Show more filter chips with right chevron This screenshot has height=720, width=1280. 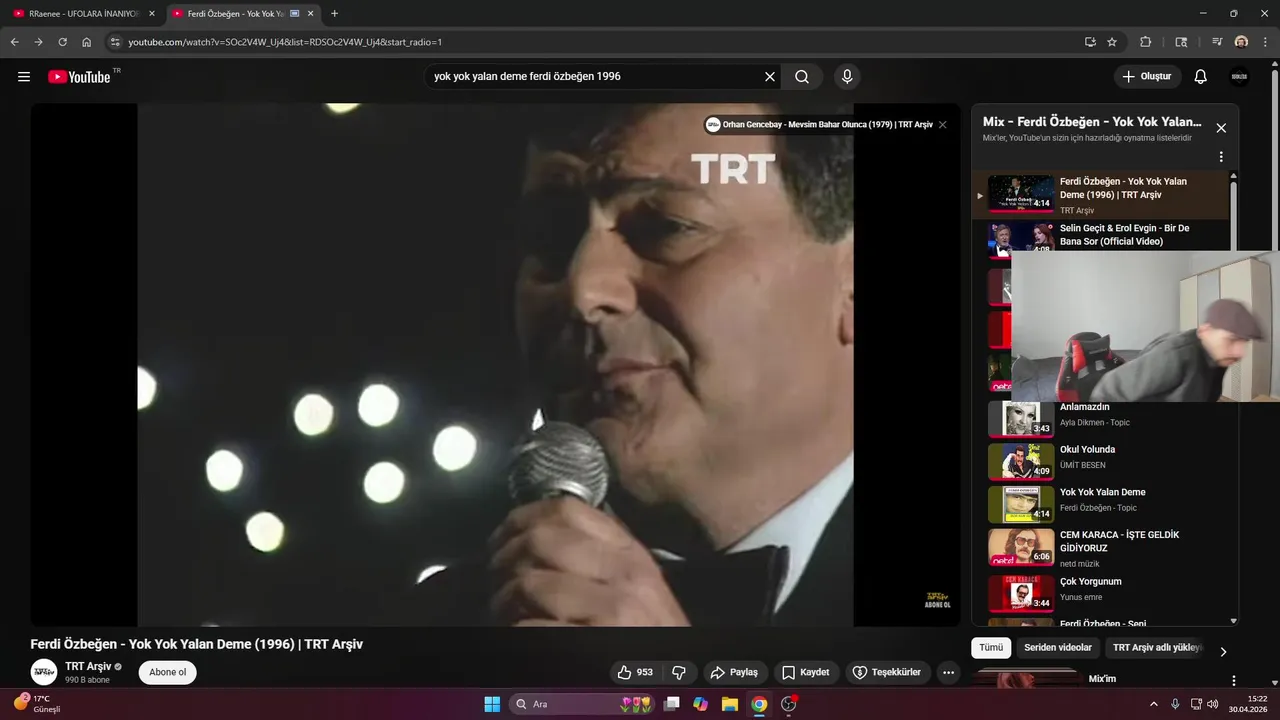1222,652
